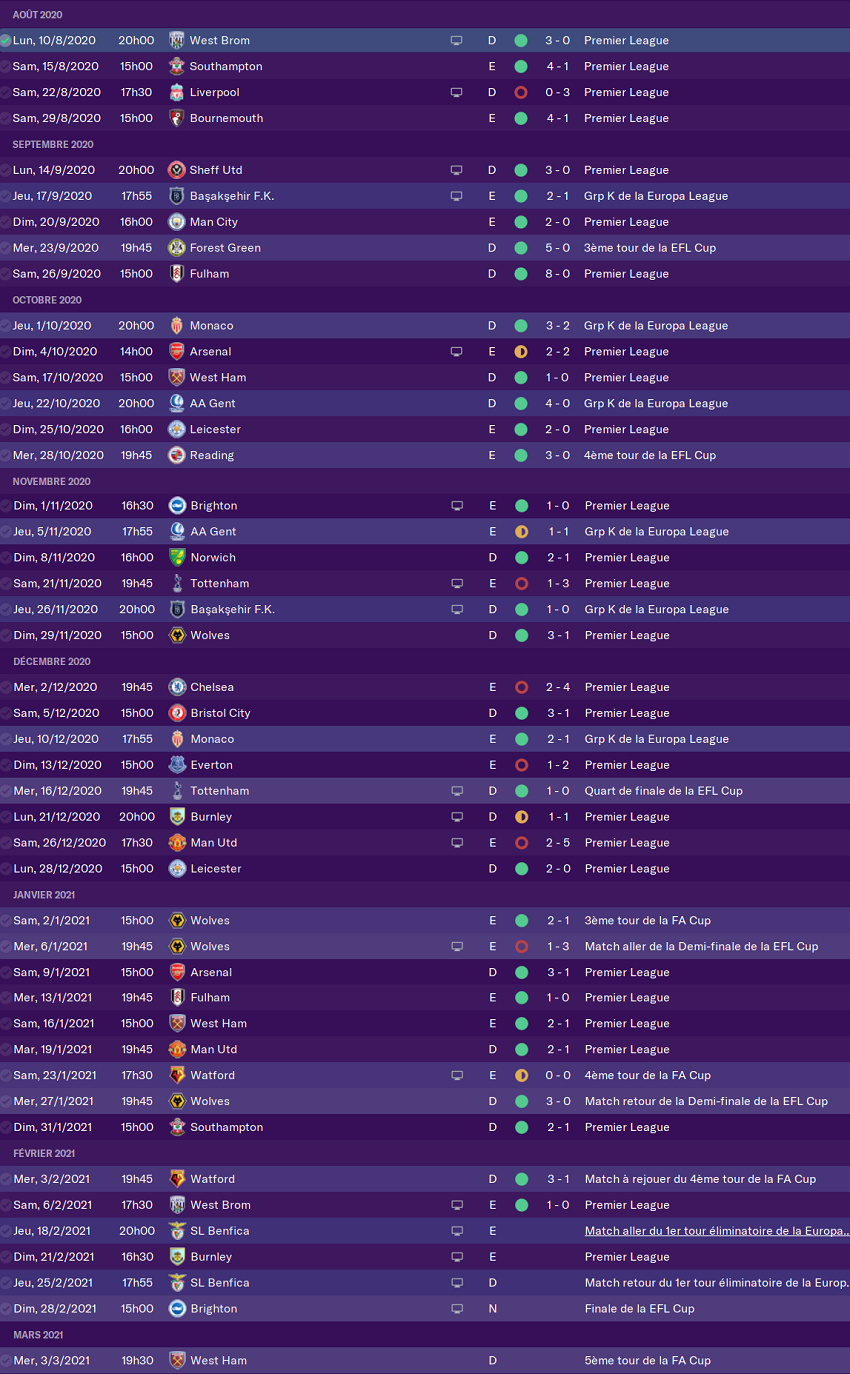850x1374 pixels.
Task: Click TV icon for Finale de la EFL Cup
Action: pos(456,1309)
